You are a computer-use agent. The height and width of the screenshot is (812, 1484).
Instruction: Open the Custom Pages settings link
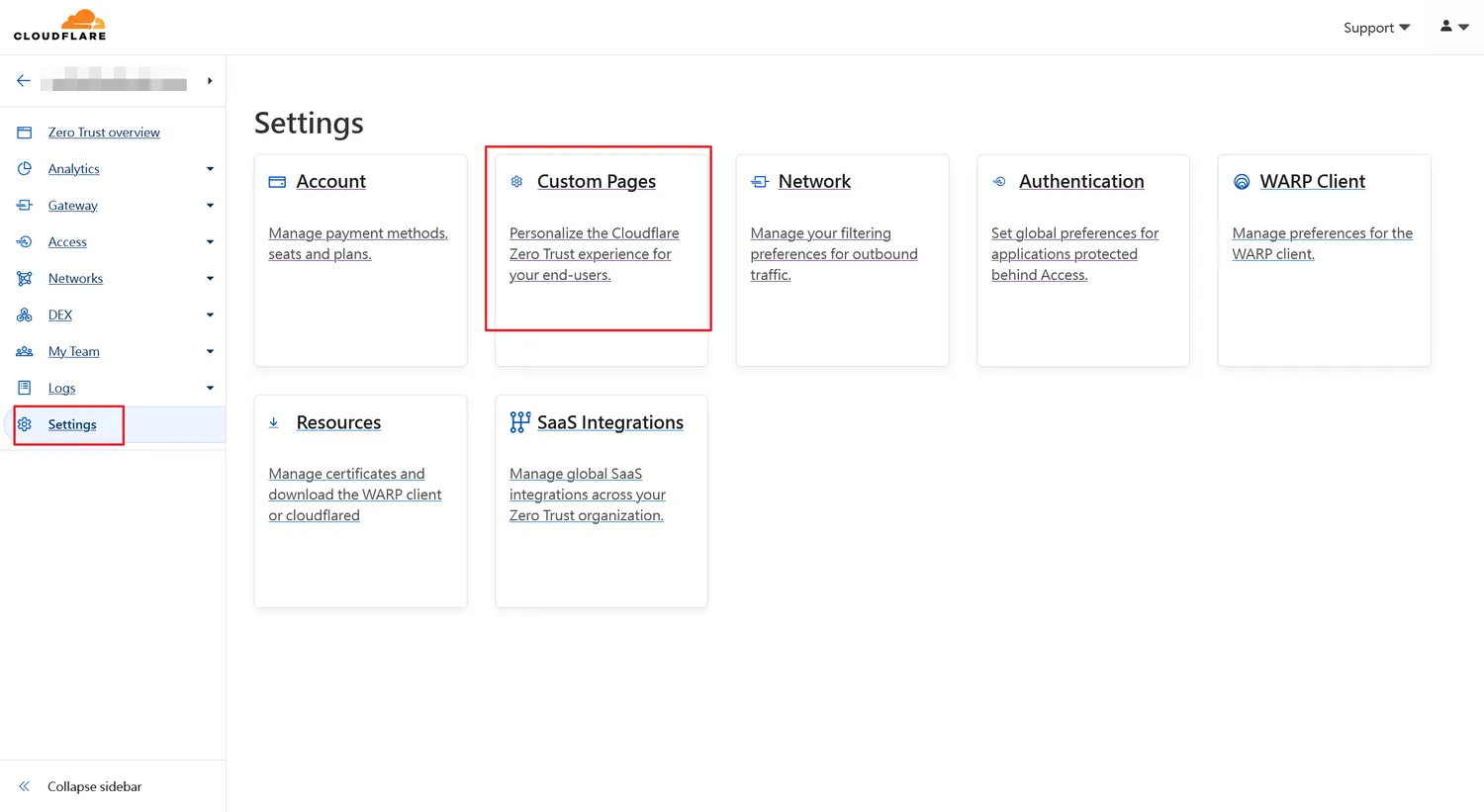[597, 182]
